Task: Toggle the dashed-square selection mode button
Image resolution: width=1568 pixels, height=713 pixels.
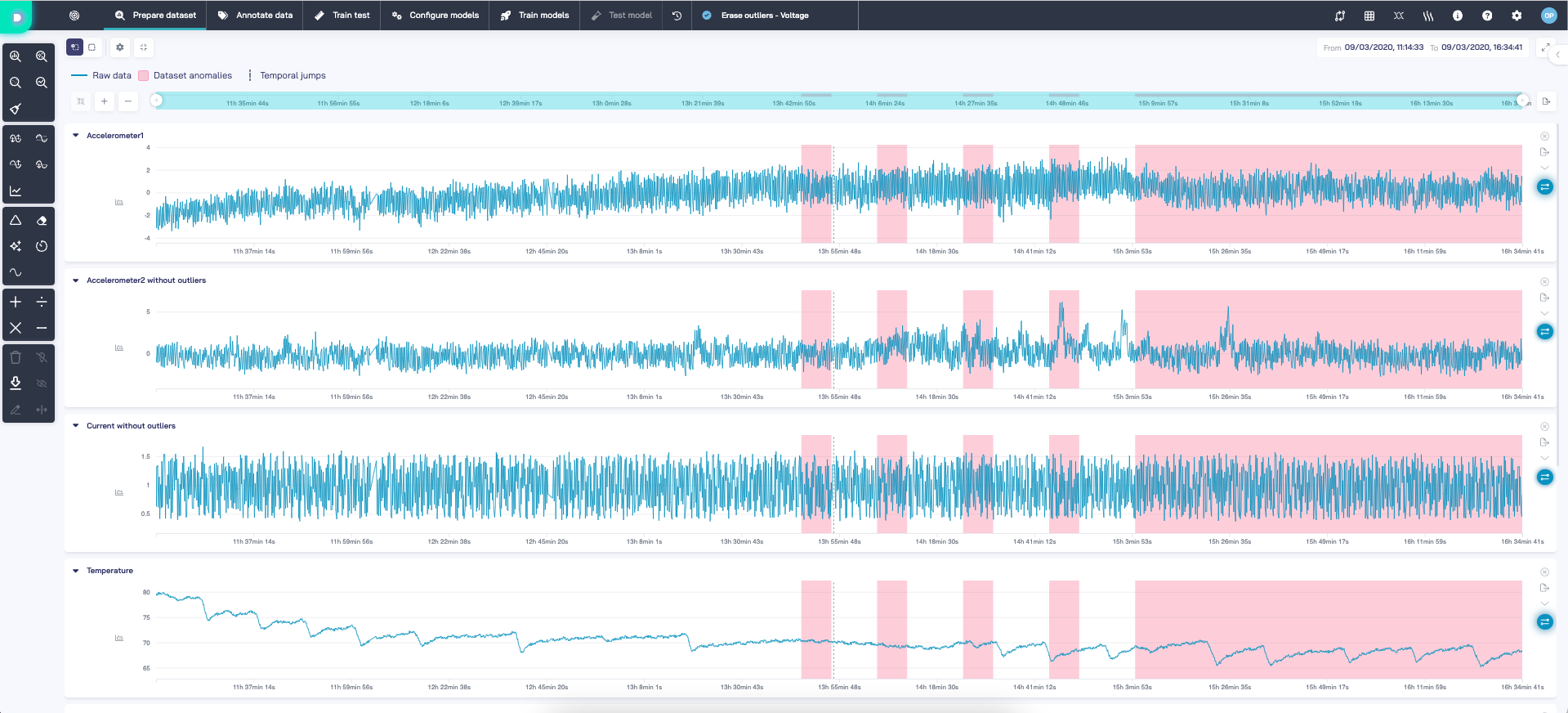Action: pos(92,47)
